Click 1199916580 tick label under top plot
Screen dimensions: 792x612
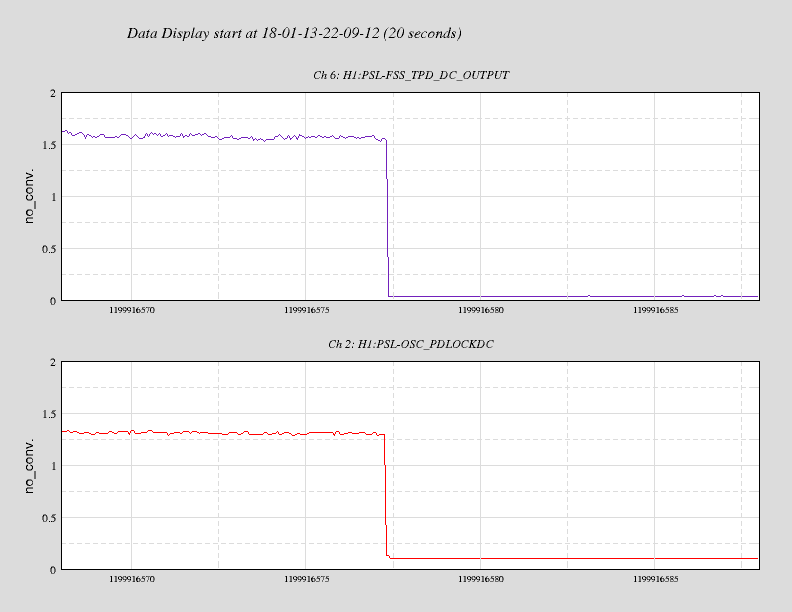(x=480, y=310)
